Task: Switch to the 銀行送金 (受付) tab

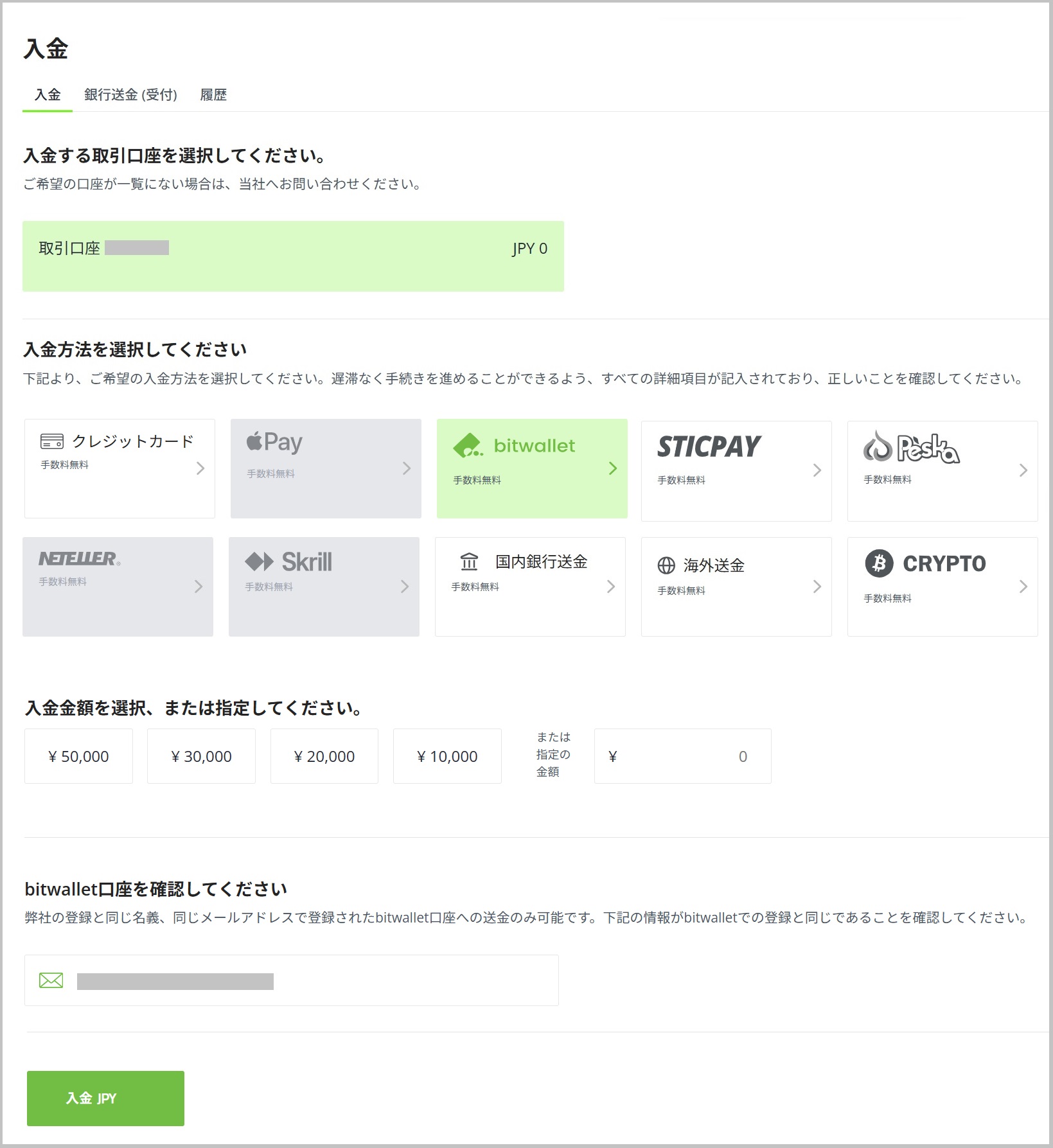Action: coord(130,95)
